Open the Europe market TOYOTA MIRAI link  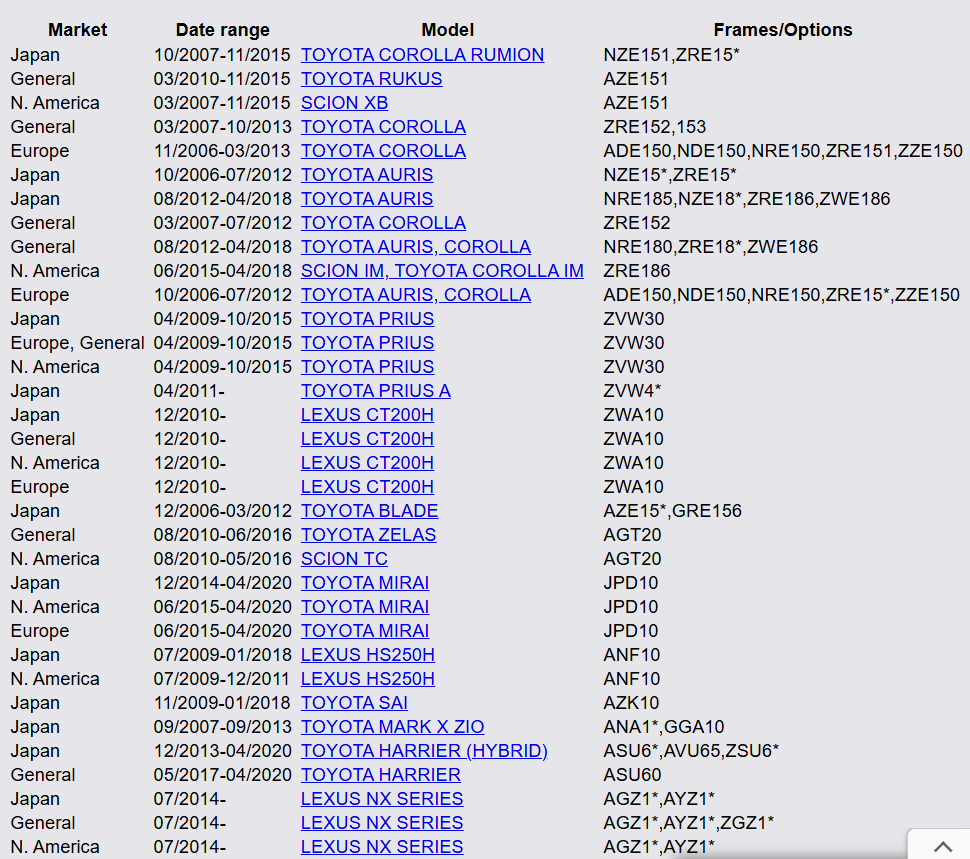(x=365, y=631)
